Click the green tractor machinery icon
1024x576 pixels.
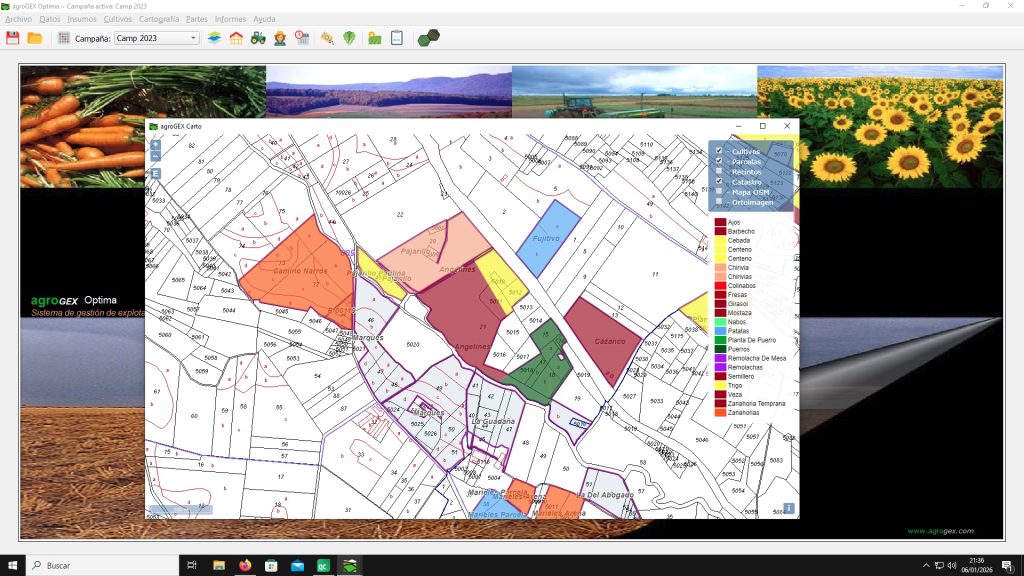tap(258, 38)
